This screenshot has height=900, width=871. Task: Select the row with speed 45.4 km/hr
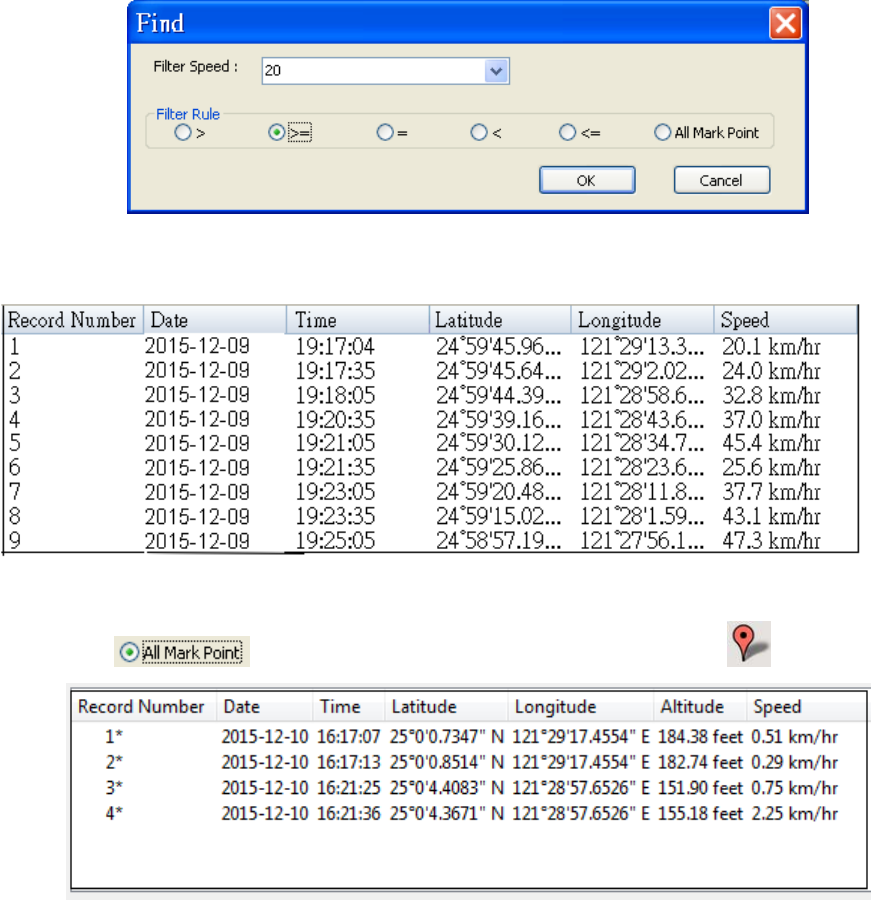431,443
